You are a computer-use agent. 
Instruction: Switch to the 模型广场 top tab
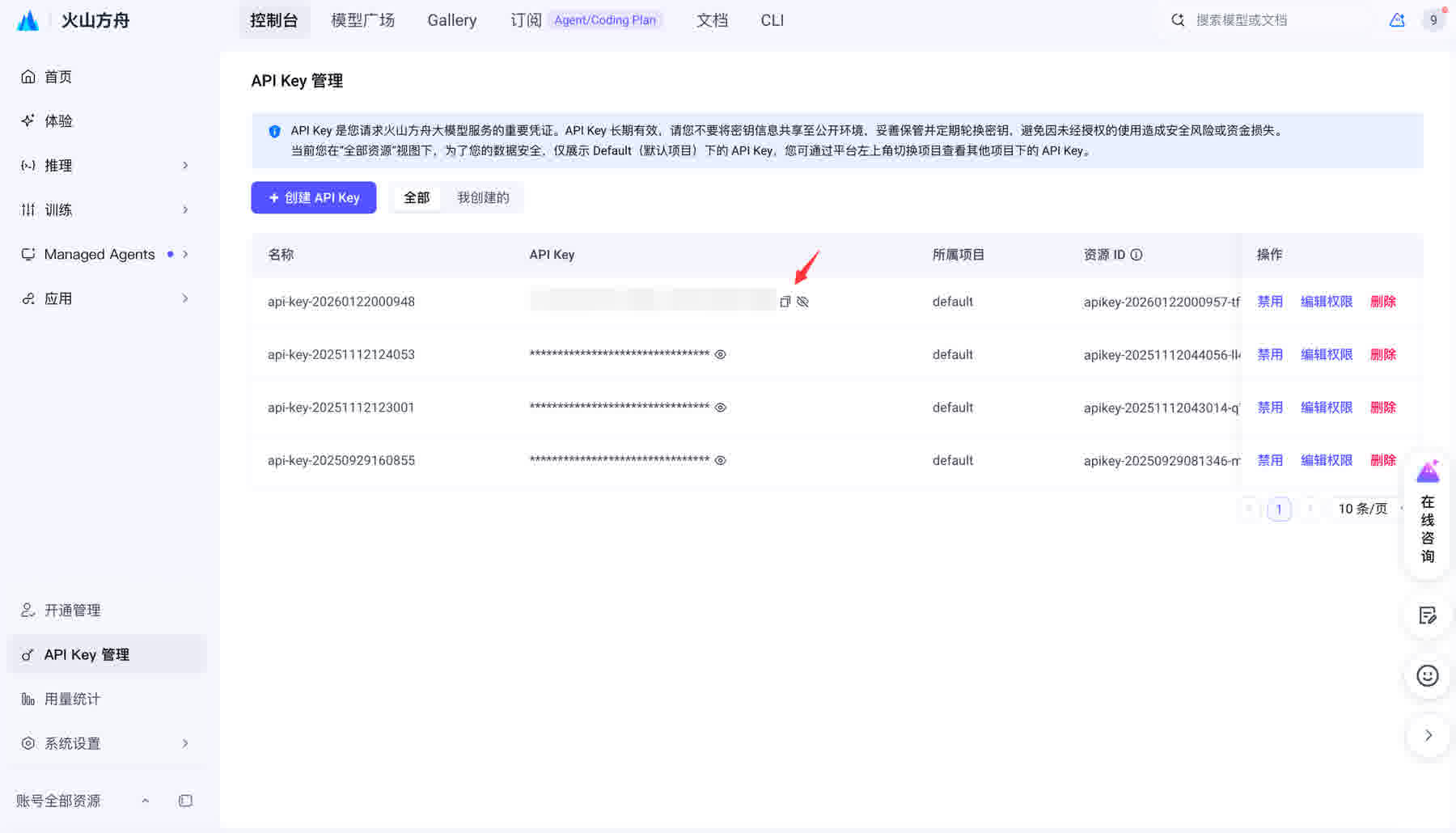pos(363,20)
